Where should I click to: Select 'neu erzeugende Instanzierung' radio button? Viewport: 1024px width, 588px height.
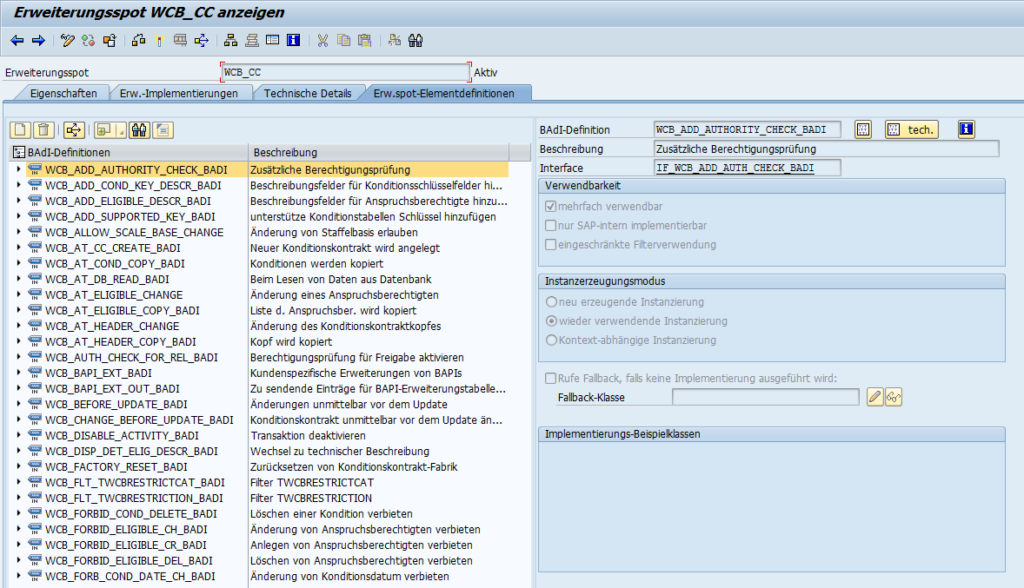[x=551, y=302]
